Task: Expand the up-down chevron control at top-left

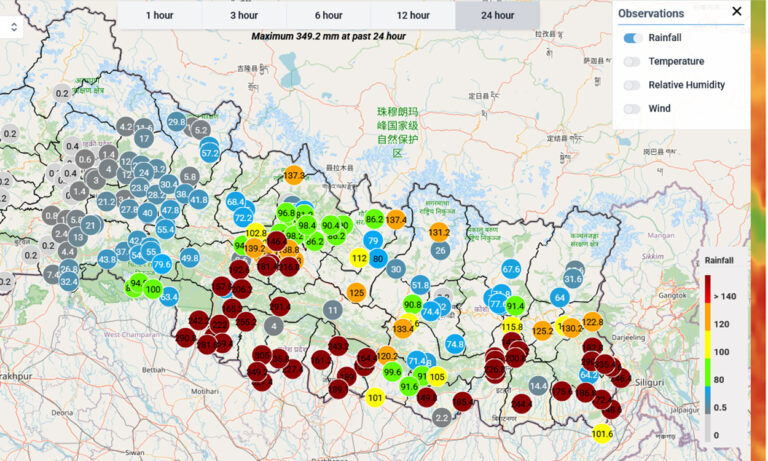Action: coord(14,27)
